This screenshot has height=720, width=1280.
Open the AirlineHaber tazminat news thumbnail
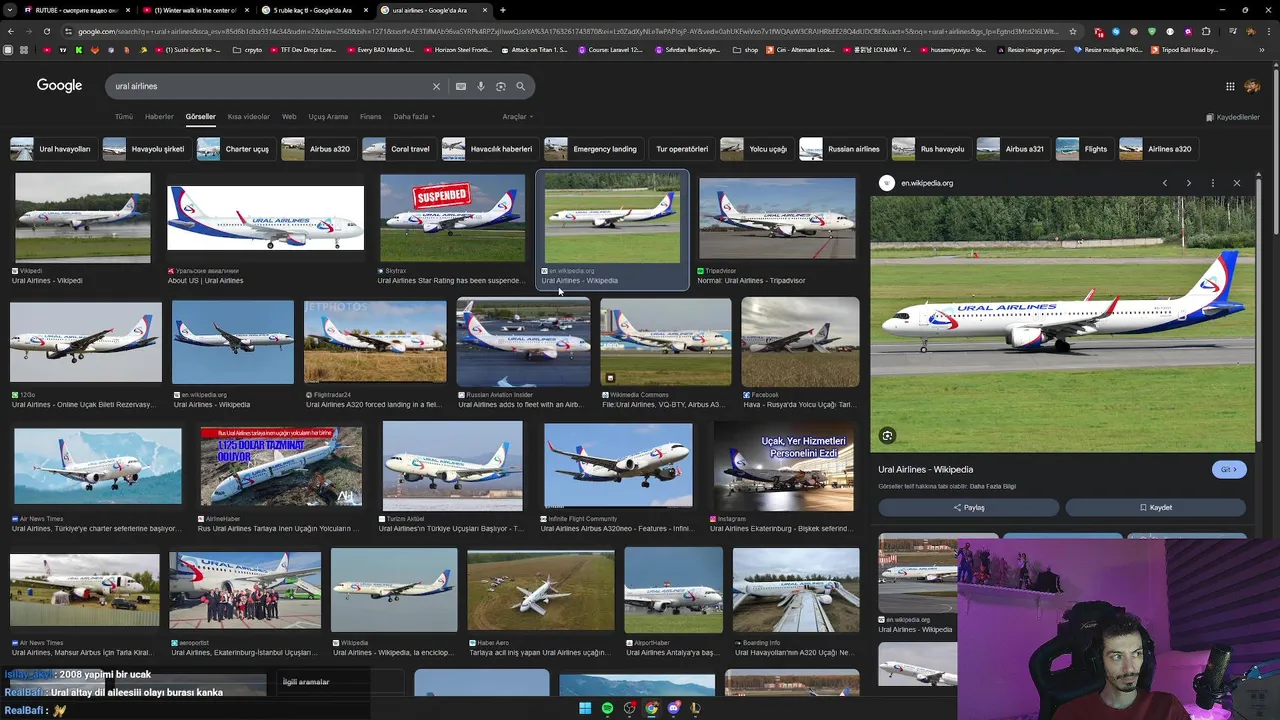pyautogui.click(x=281, y=467)
